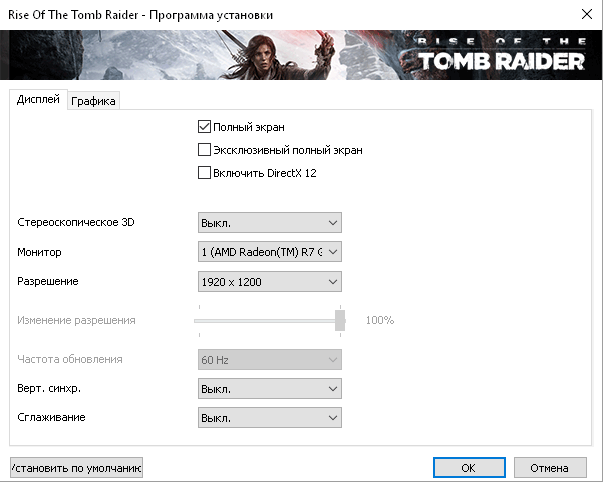Open the Стереоскопическое 3D dropdown
This screenshot has width=604, height=483.
click(x=270, y=223)
